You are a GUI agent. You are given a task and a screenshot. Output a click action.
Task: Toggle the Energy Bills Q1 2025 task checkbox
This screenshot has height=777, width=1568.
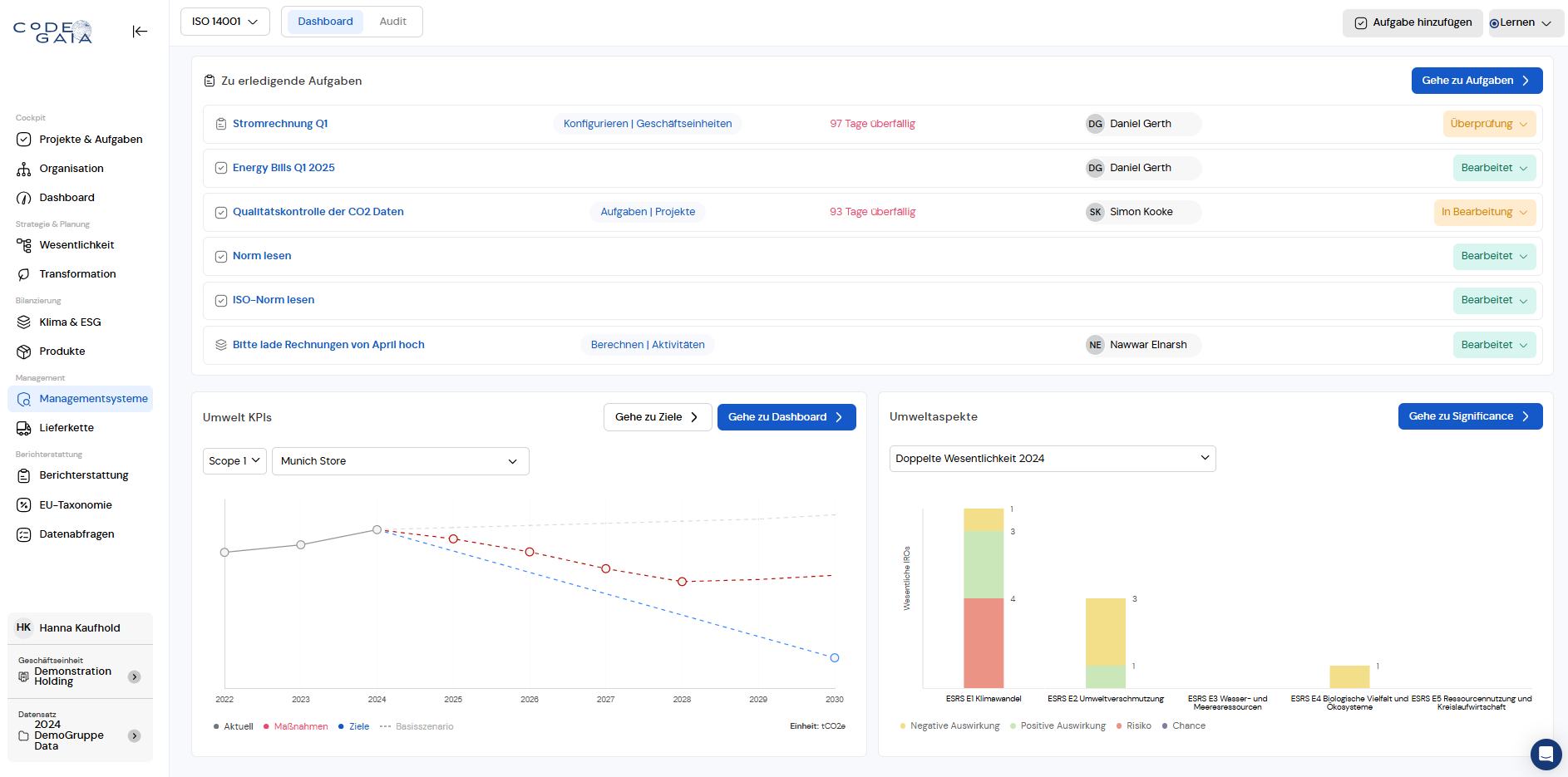(x=221, y=168)
